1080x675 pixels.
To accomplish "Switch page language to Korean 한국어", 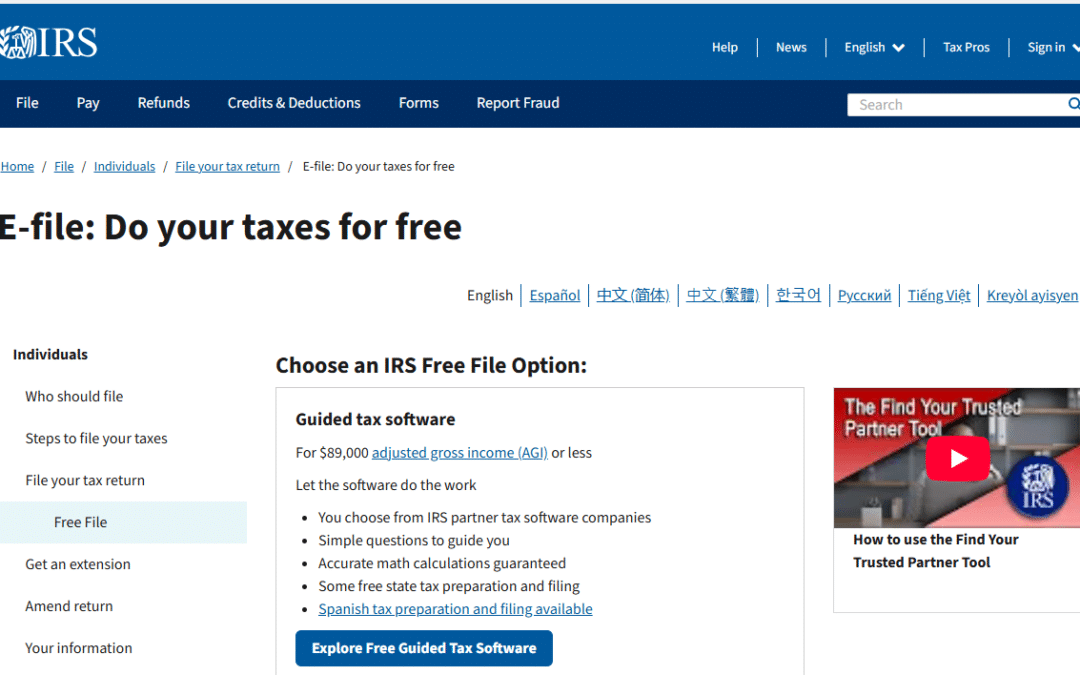I will click(x=798, y=295).
